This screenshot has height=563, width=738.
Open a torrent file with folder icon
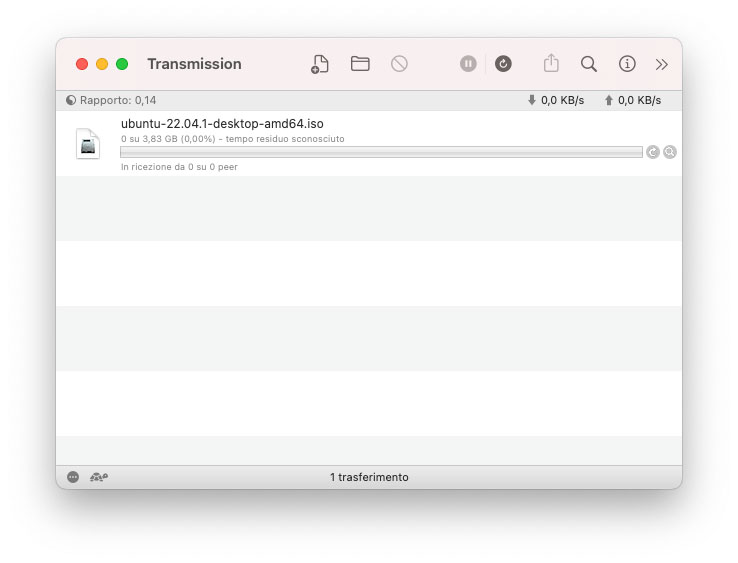point(360,64)
